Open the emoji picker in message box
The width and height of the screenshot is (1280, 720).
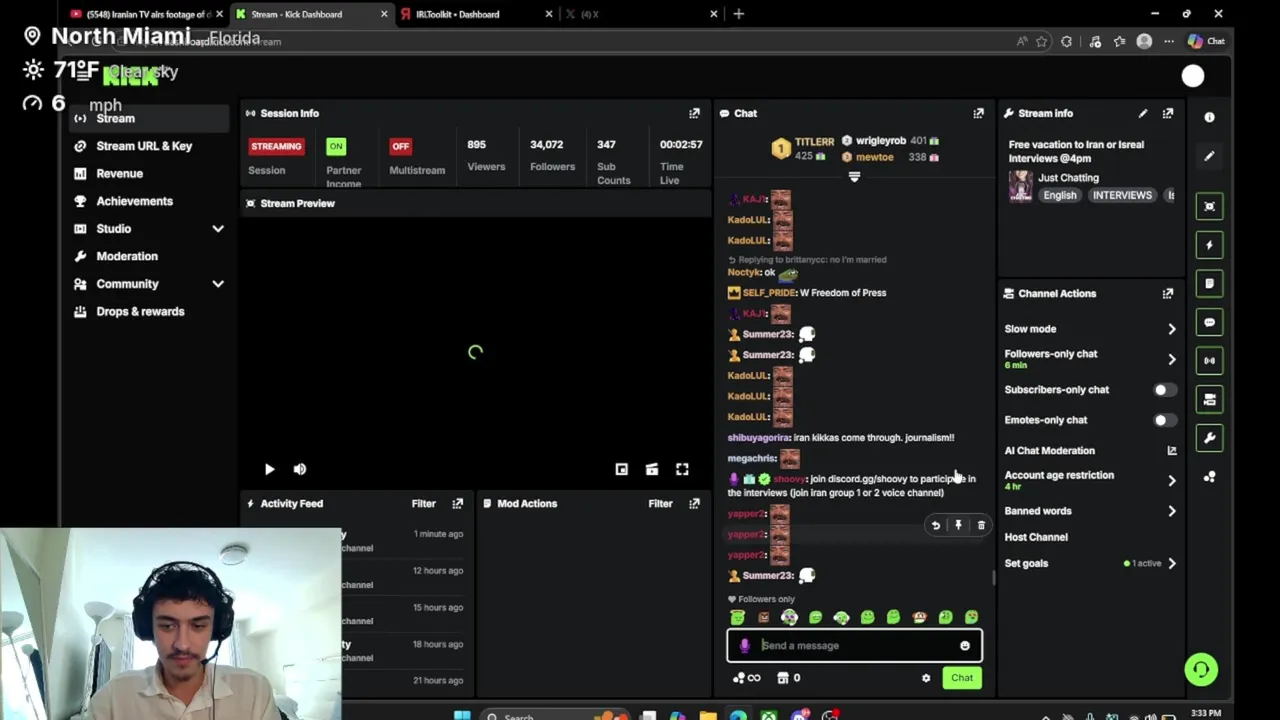[x=965, y=646]
